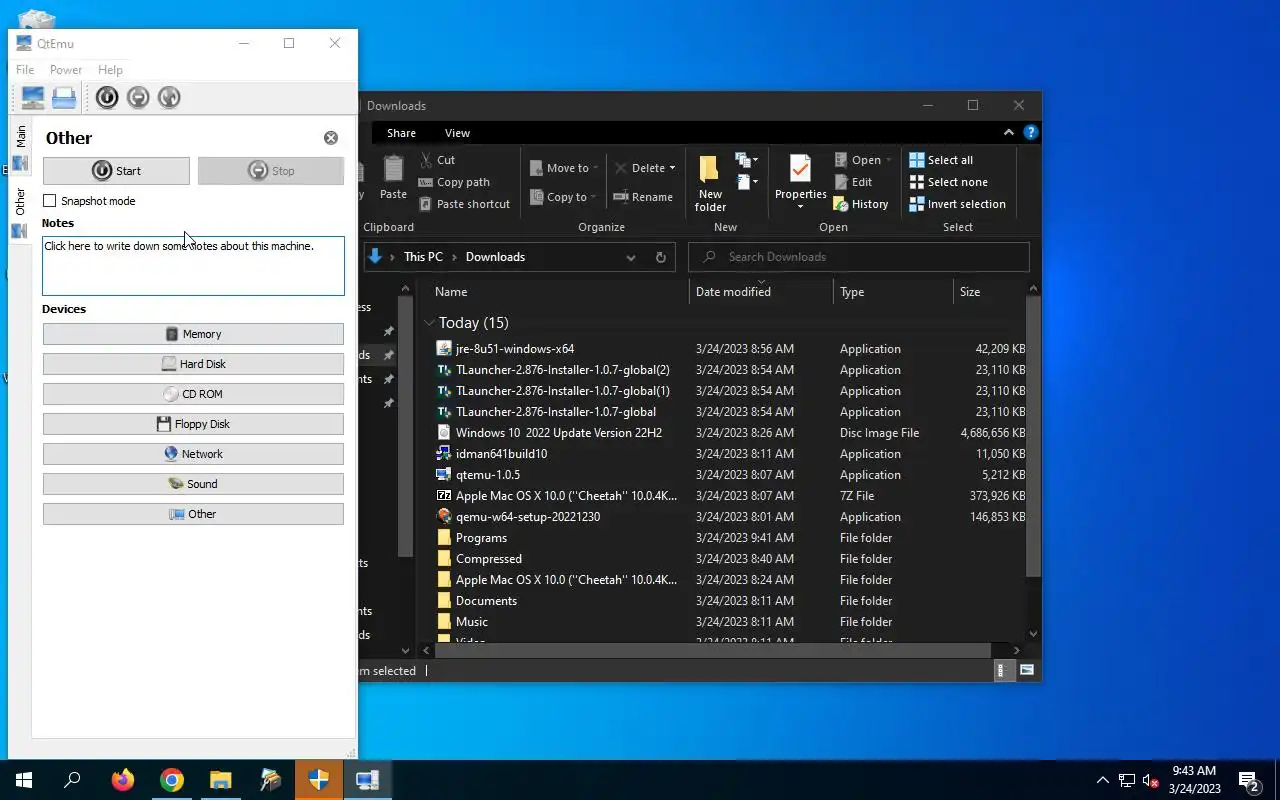Open the Floppy Disk device settings

coord(193,424)
